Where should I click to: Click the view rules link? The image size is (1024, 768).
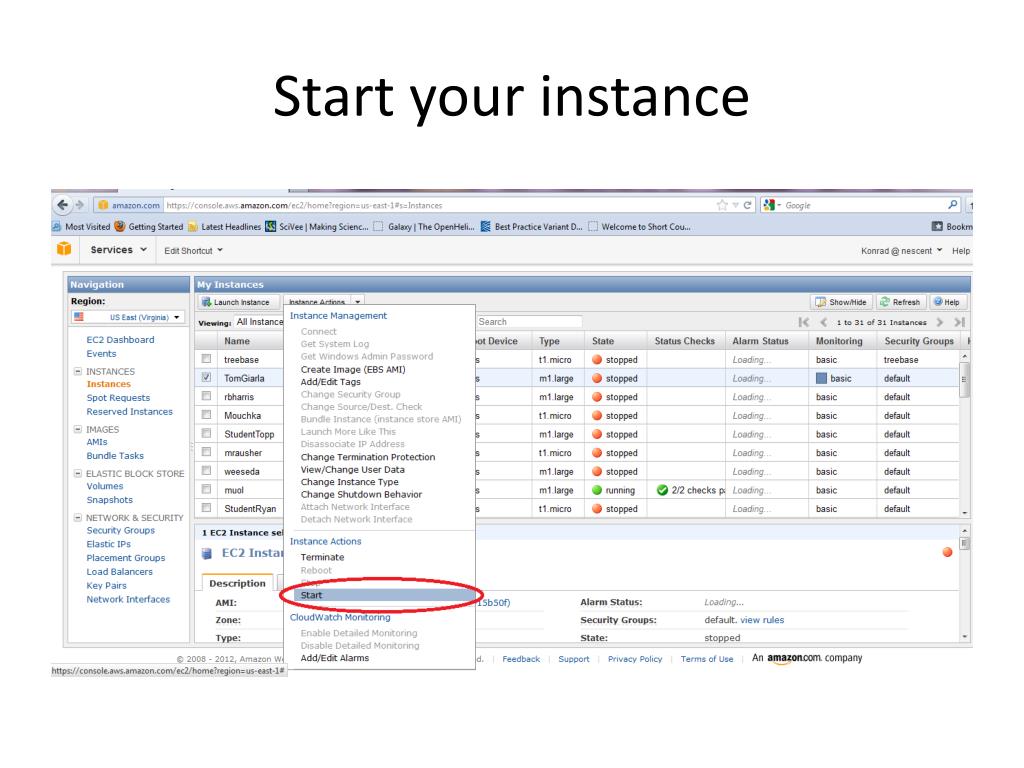click(762, 620)
